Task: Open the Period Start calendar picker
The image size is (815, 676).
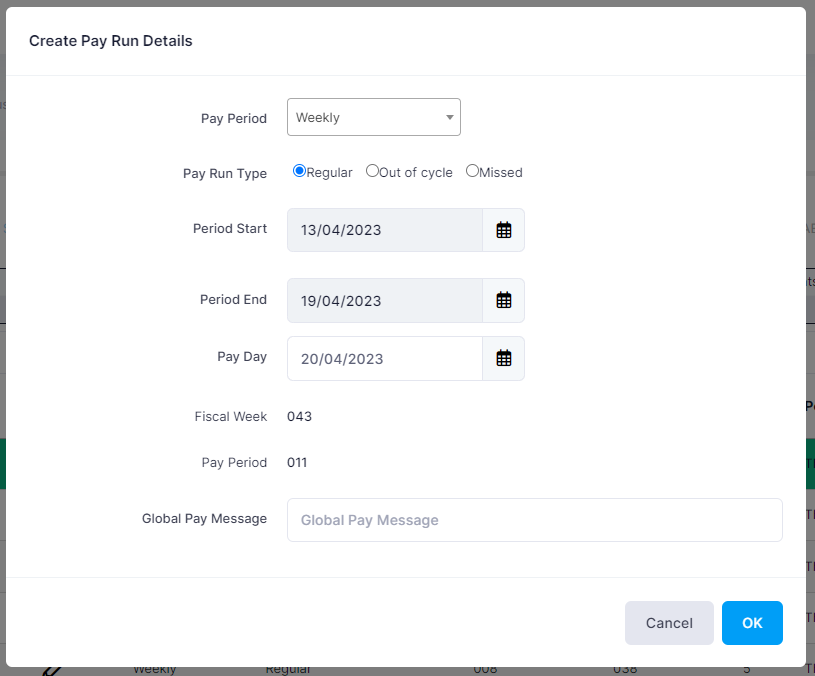Action: click(x=504, y=230)
